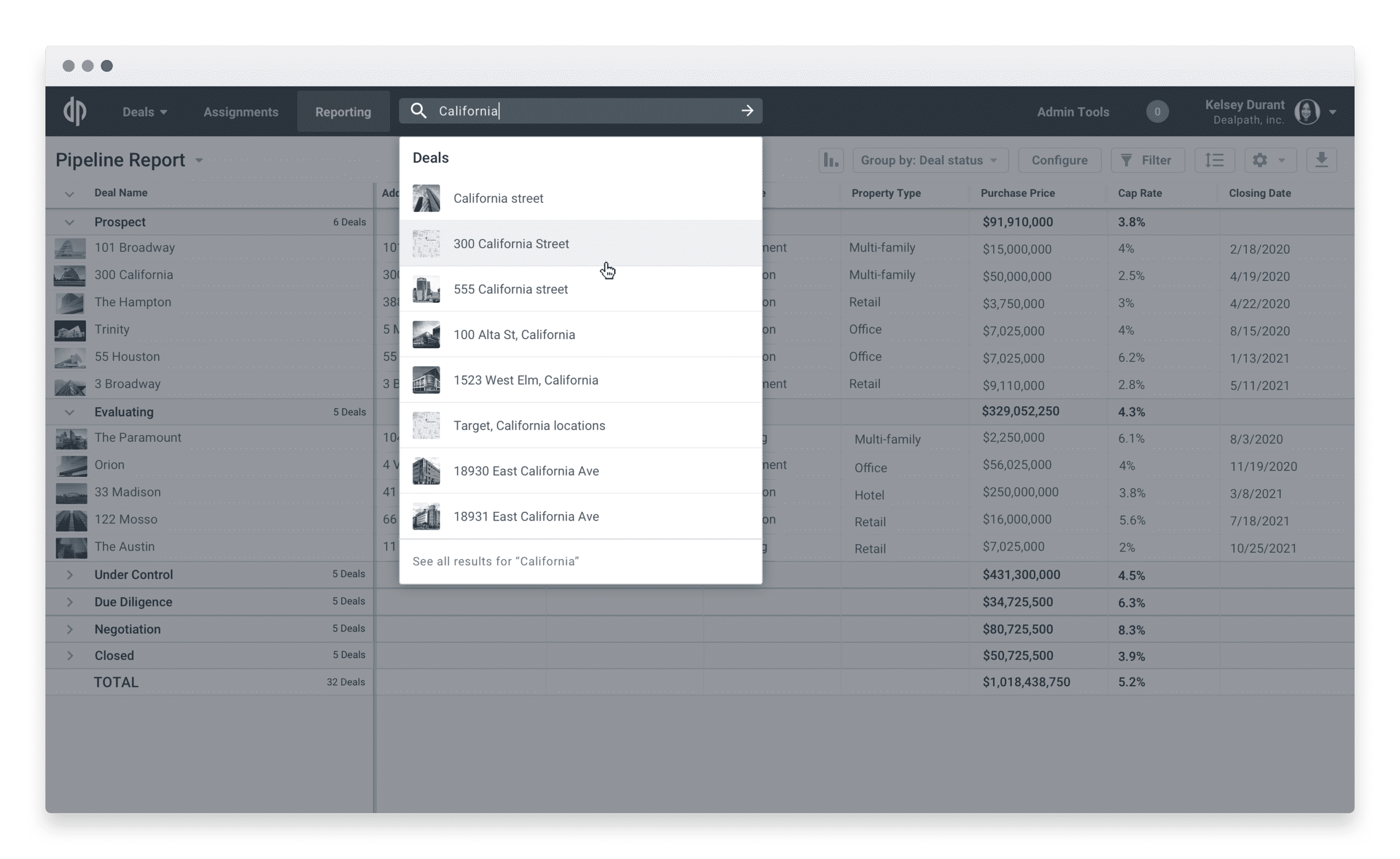This screenshot has width=1400, height=859.
Task: Select 100 Alta St, California result
Action: (581, 335)
